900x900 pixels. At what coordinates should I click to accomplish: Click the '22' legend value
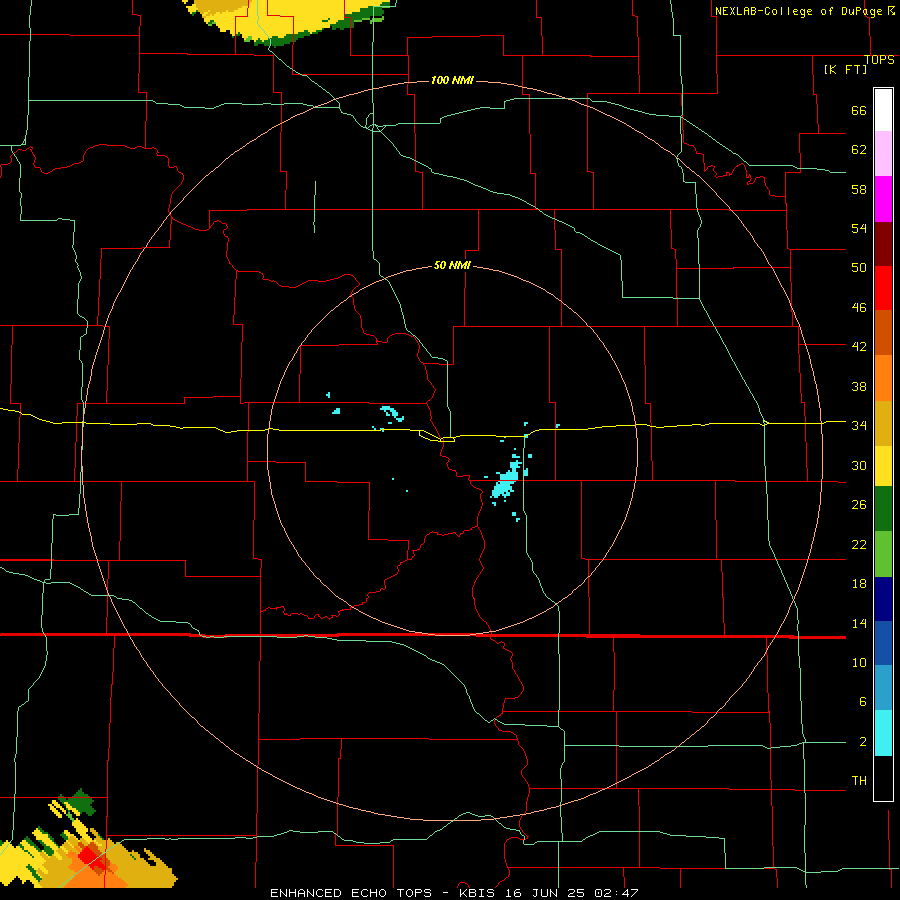(859, 544)
